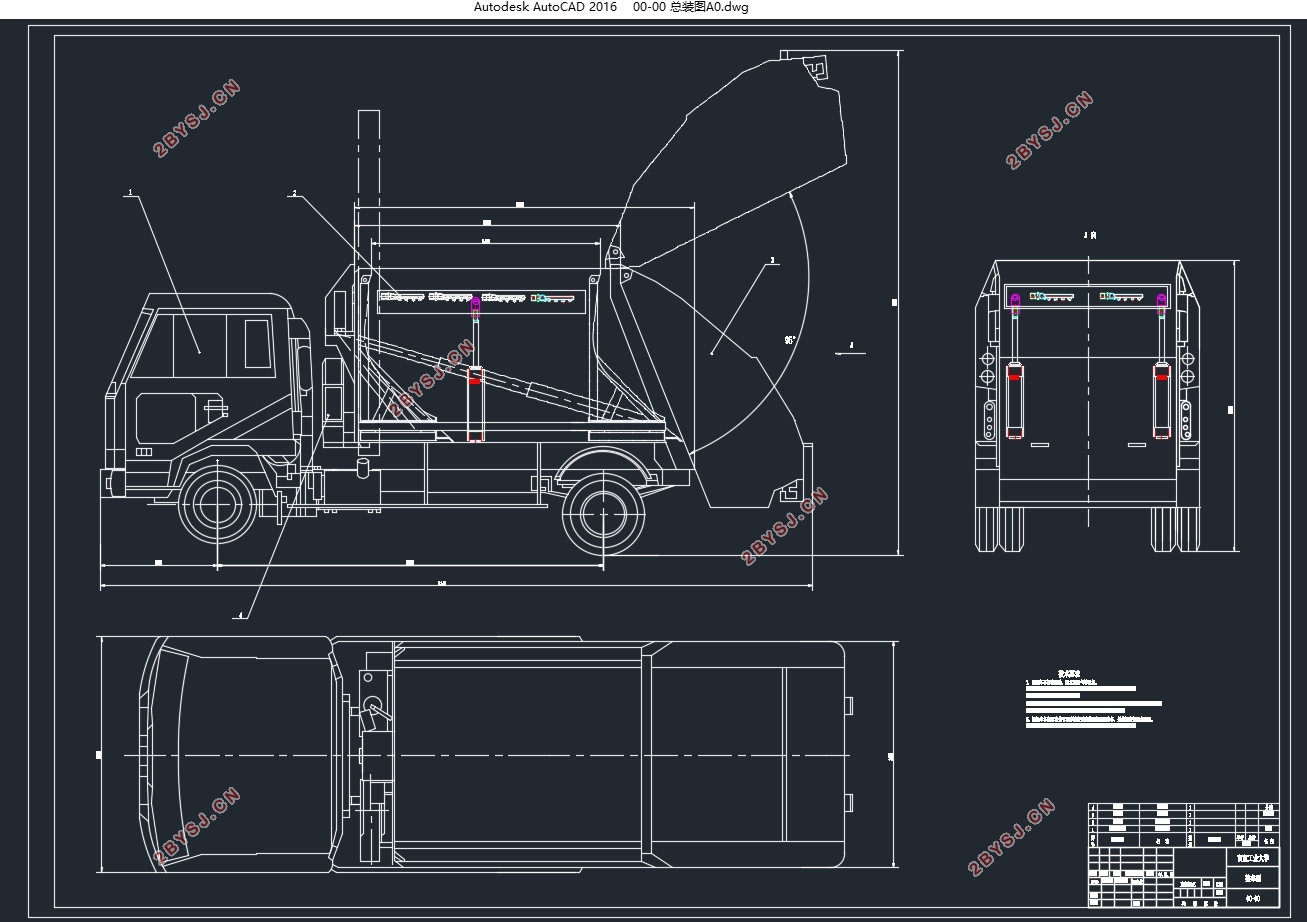Select left red cylinder in the rear view
Screen dimensions: 1307x922
[x=1015, y=402]
